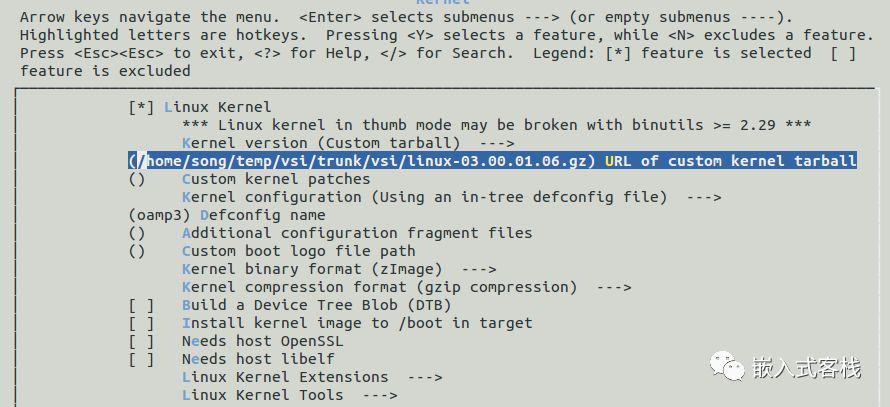Click the thumb mode binutils warning line
Viewport: 890px width, 407px height.
(497, 125)
